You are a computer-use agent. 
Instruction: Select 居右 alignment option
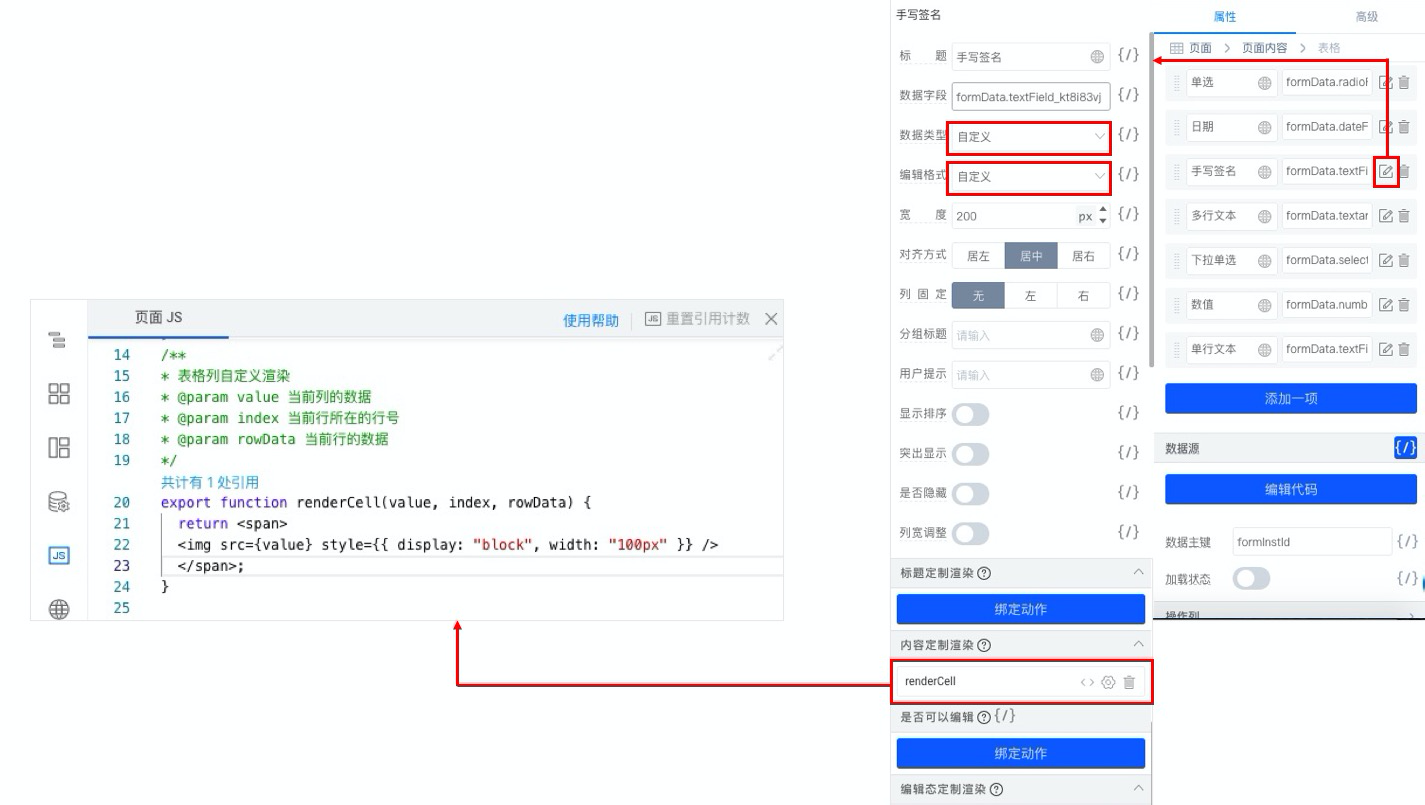coord(1083,256)
